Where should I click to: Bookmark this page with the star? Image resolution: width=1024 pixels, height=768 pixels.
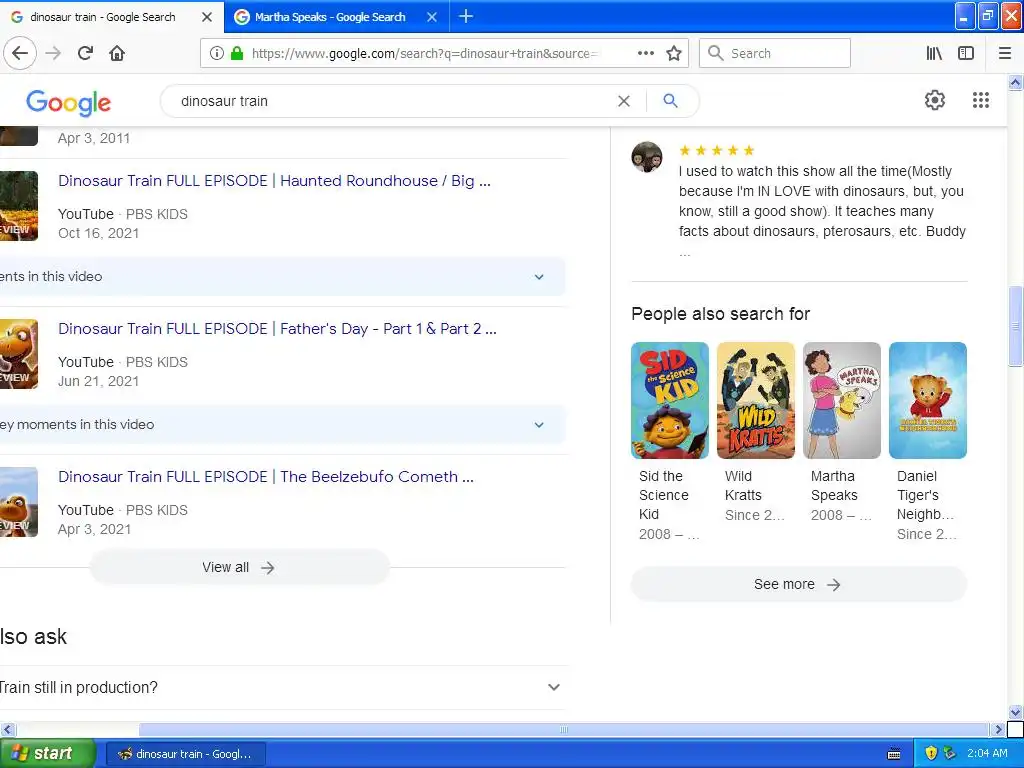(x=674, y=53)
